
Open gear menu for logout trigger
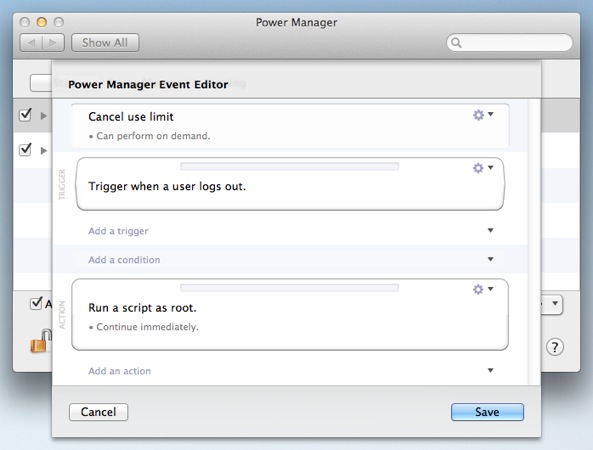pos(483,168)
